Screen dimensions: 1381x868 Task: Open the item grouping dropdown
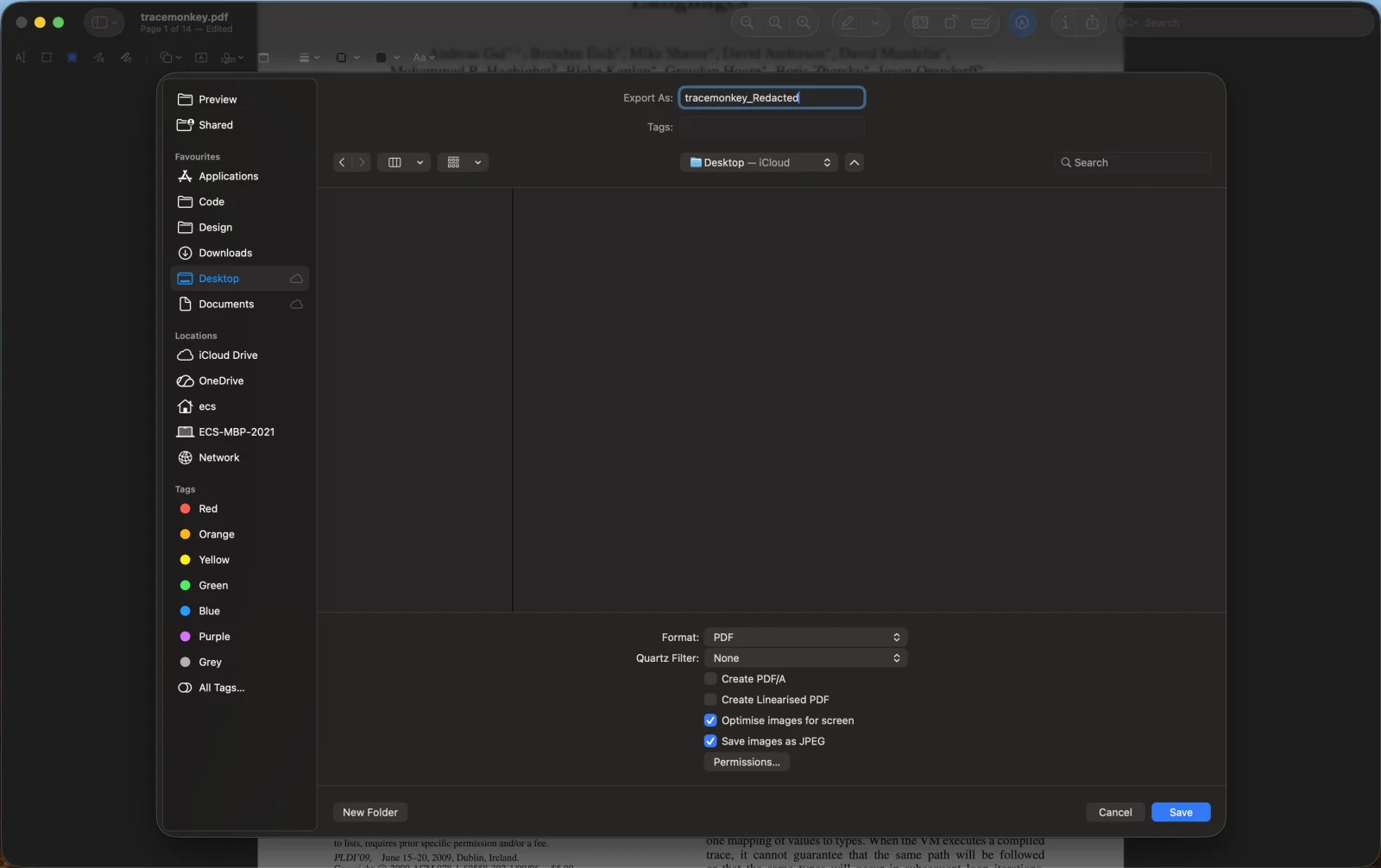point(463,162)
